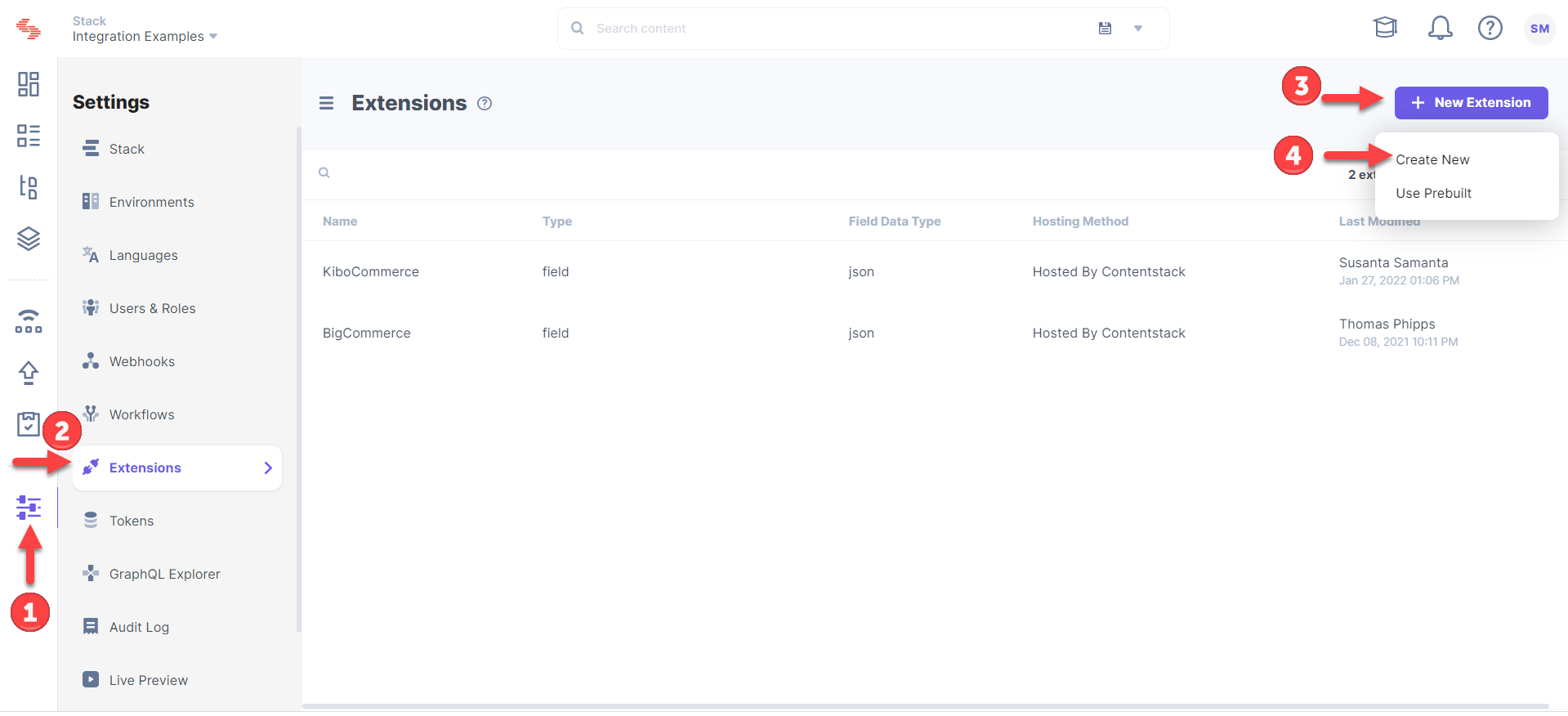Screen dimensions: 1568x716
Task: Open the Releases upload-arrow icon in left rail
Action: coord(29,373)
